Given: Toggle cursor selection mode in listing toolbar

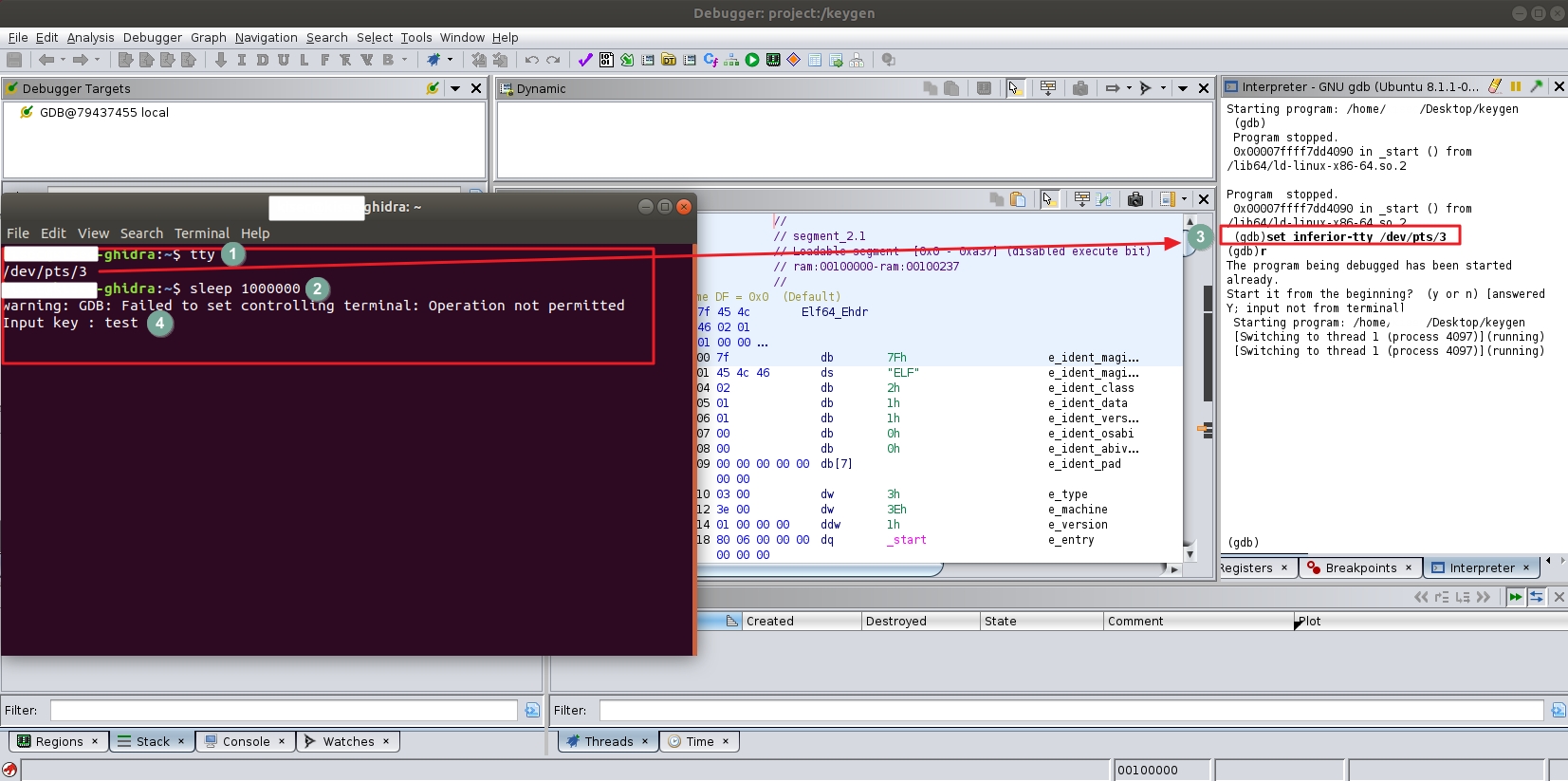Looking at the screenshot, I should [x=1048, y=199].
